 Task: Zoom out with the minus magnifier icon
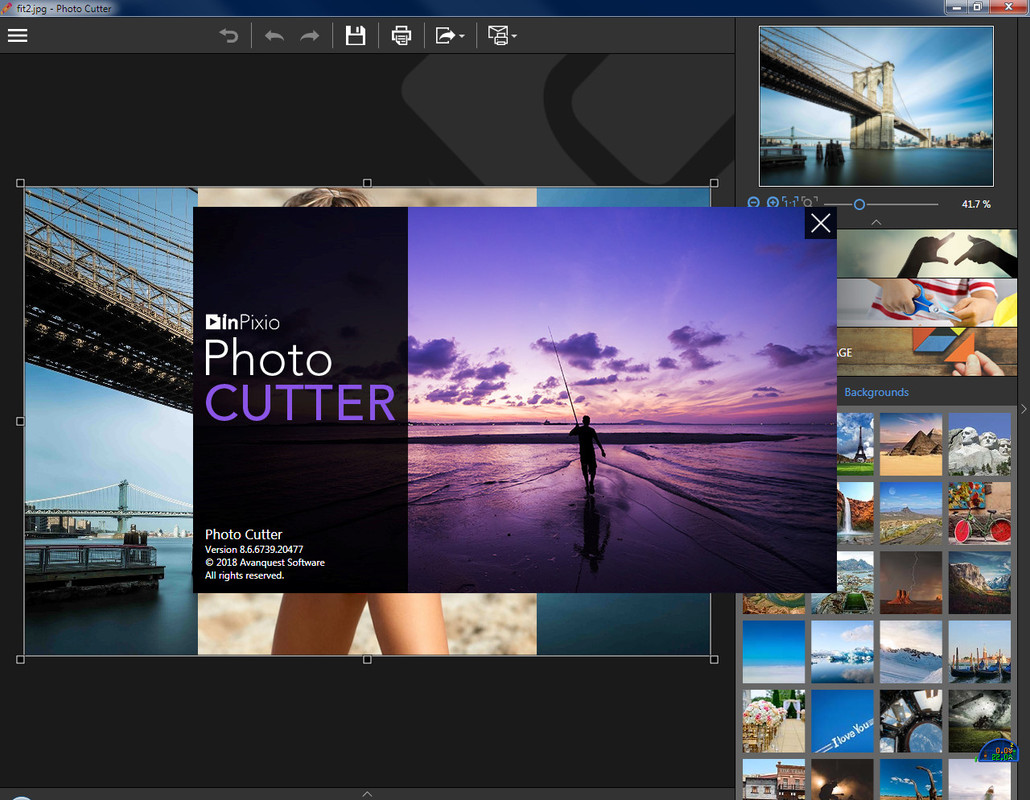(754, 203)
